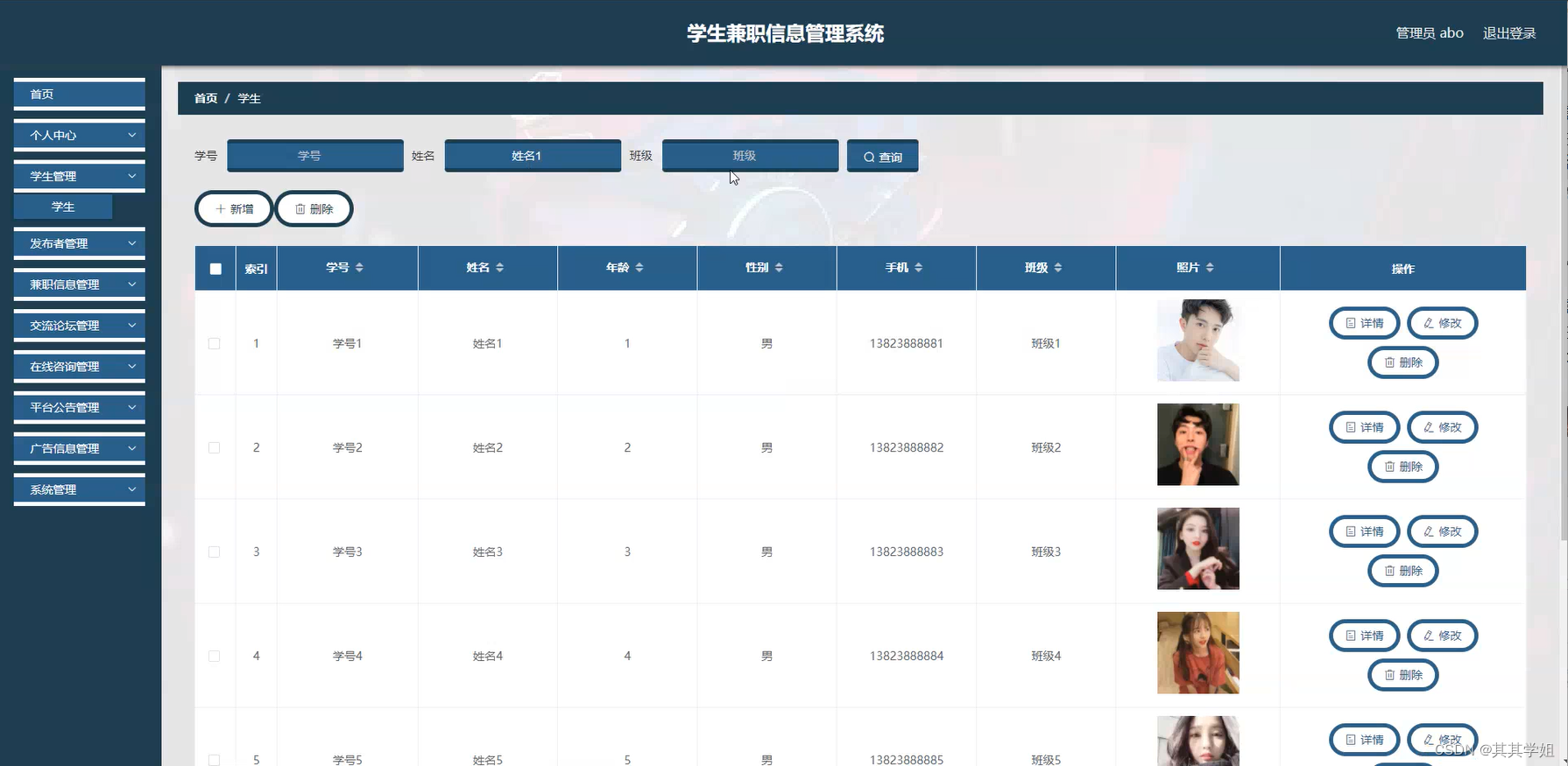Image resolution: width=1568 pixels, height=766 pixels.
Task: Click the sort arrows on 班级 column
Action: tap(1058, 268)
